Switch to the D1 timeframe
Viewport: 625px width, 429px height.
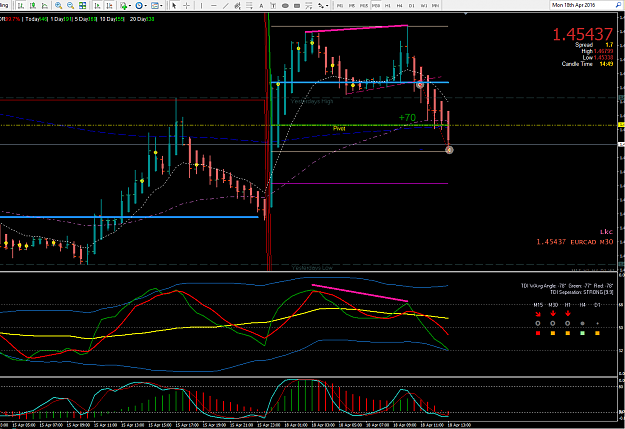coord(412,6)
